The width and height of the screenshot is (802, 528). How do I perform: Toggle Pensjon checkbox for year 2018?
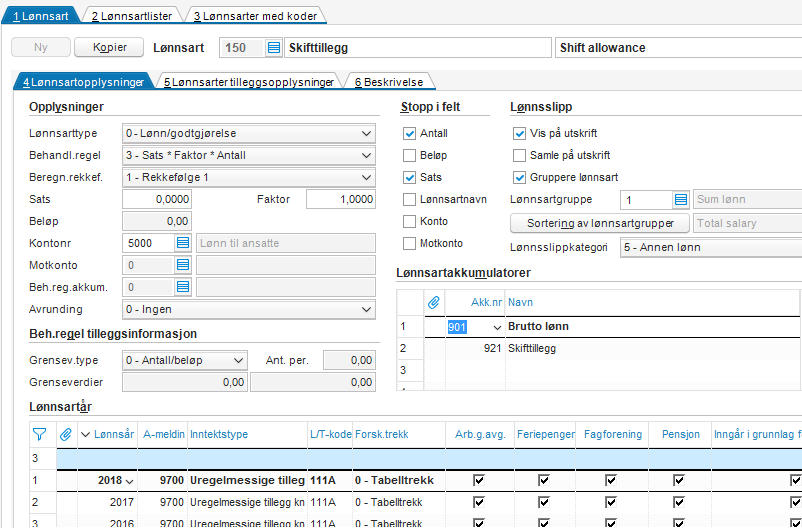point(679,480)
